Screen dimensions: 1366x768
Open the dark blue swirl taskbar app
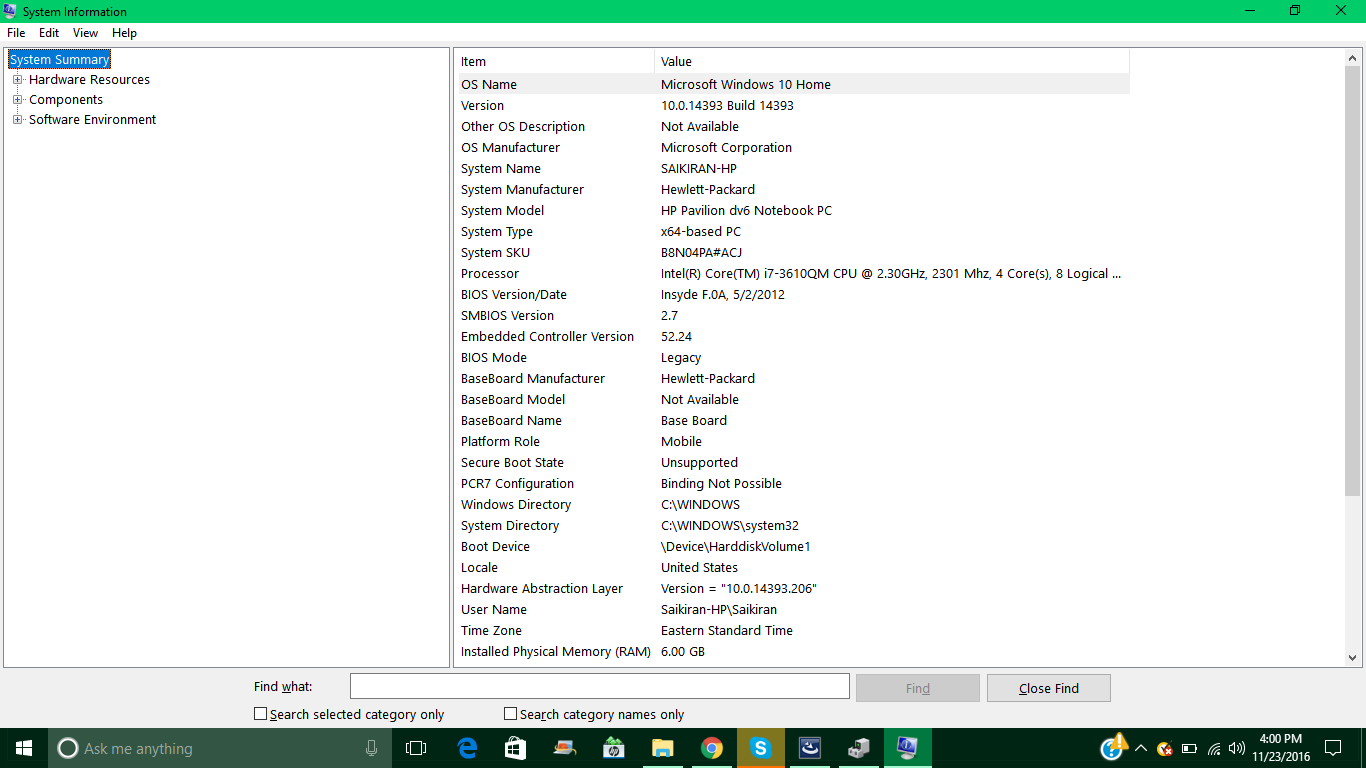(x=810, y=748)
